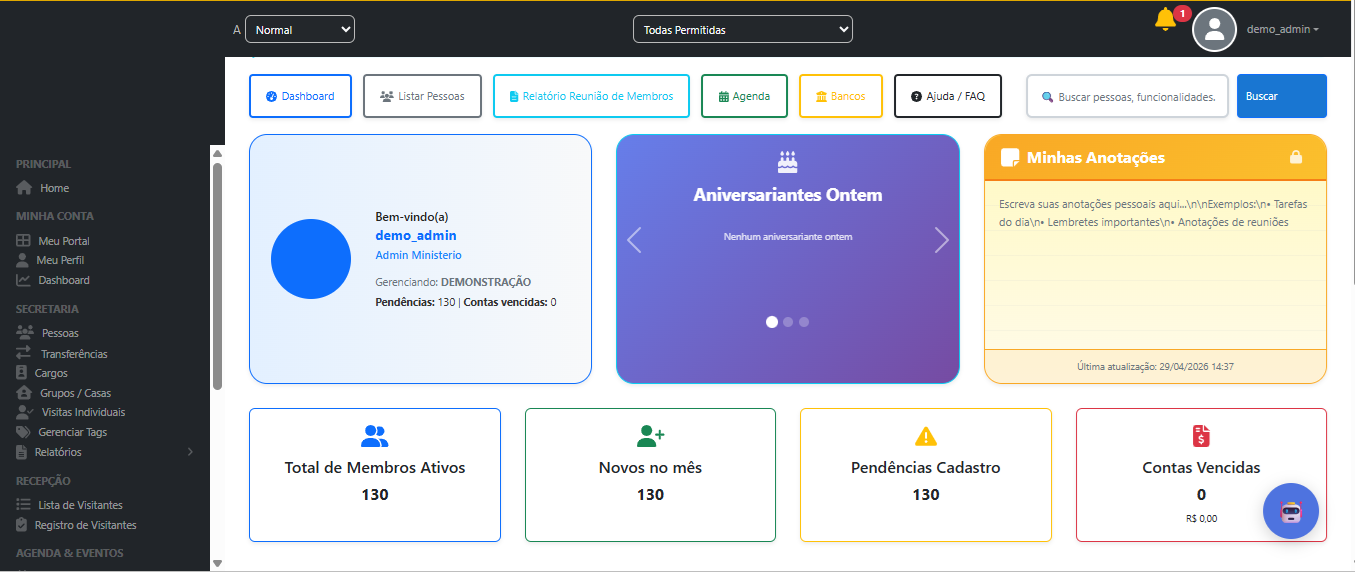Click the Relatórios document icon
Image resolution: width=1355 pixels, height=572 pixels.
tap(22, 452)
